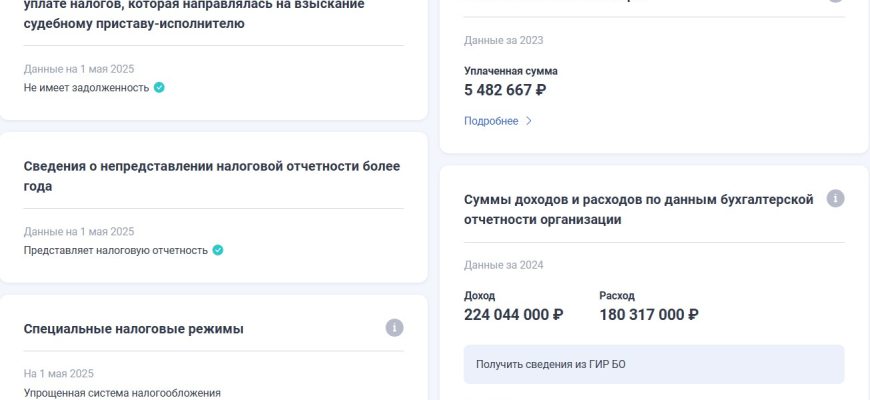Viewport: 870px width, 400px height.
Task: Select the expense value "180 317 000 ₽"
Action: click(649, 314)
